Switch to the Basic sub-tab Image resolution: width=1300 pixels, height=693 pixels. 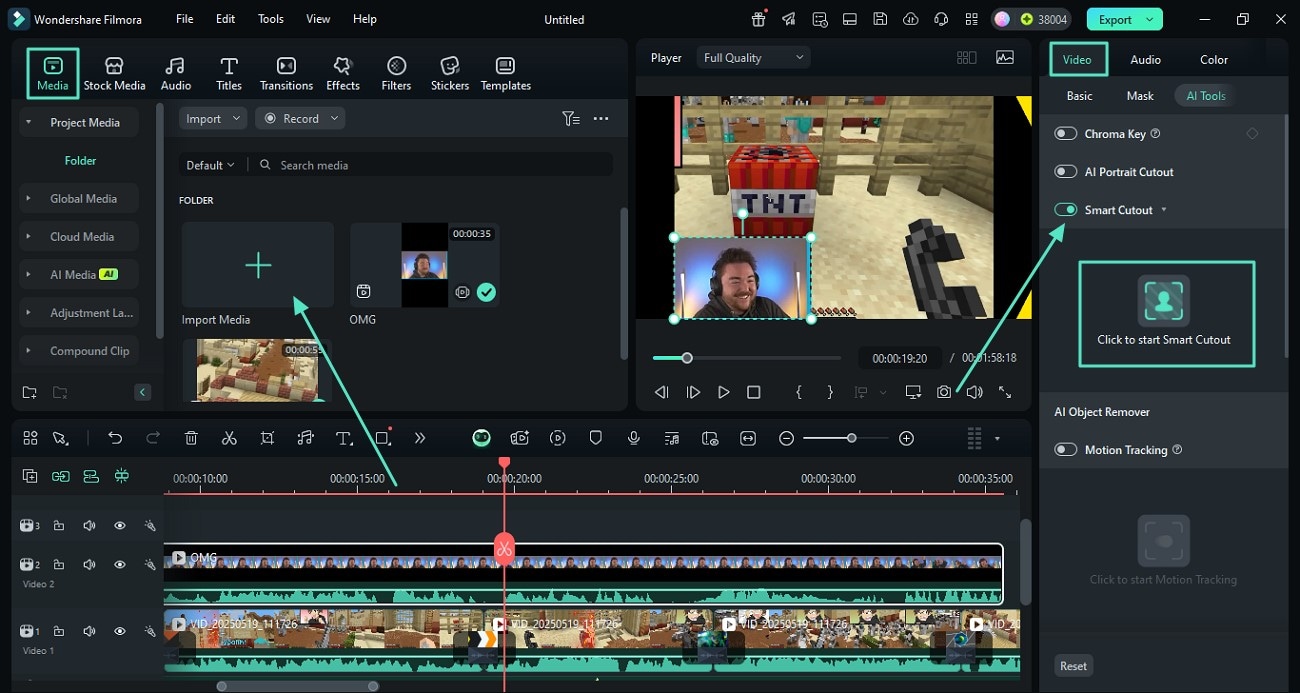(x=1079, y=96)
